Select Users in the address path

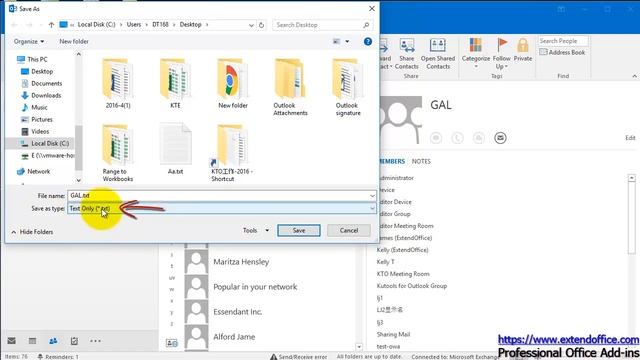[x=134, y=24]
